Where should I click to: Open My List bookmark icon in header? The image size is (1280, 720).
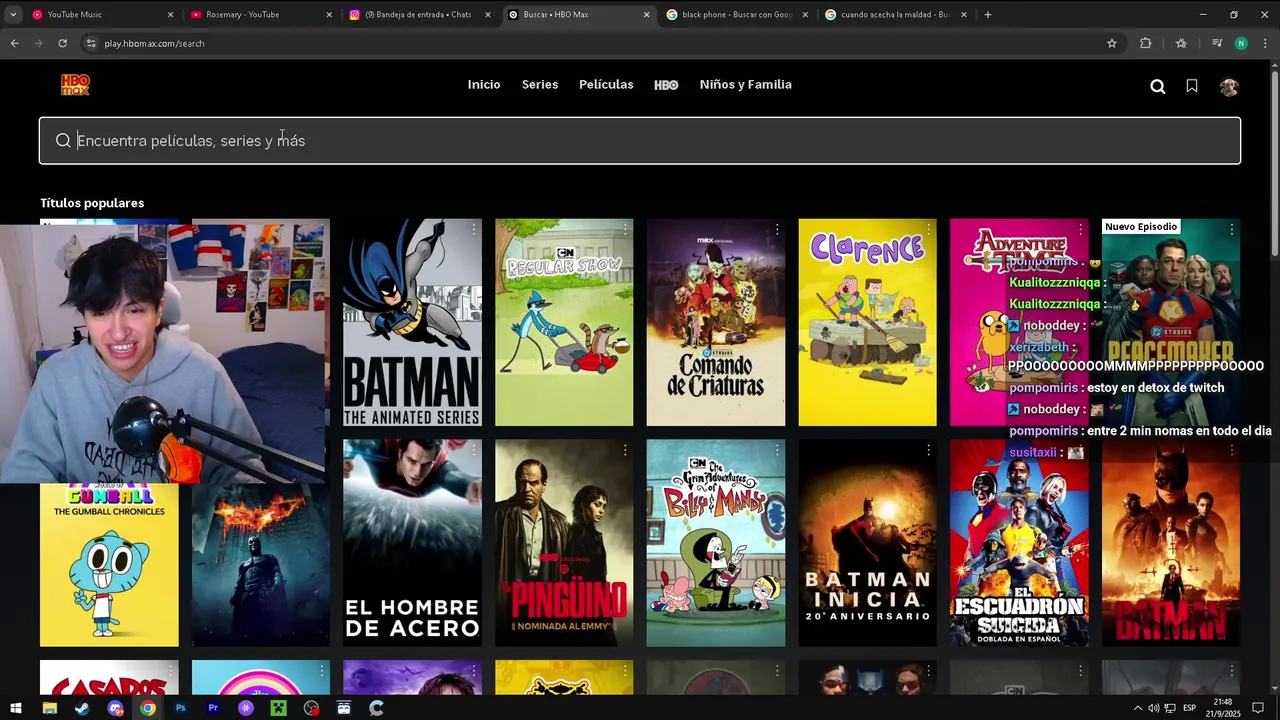click(1192, 86)
